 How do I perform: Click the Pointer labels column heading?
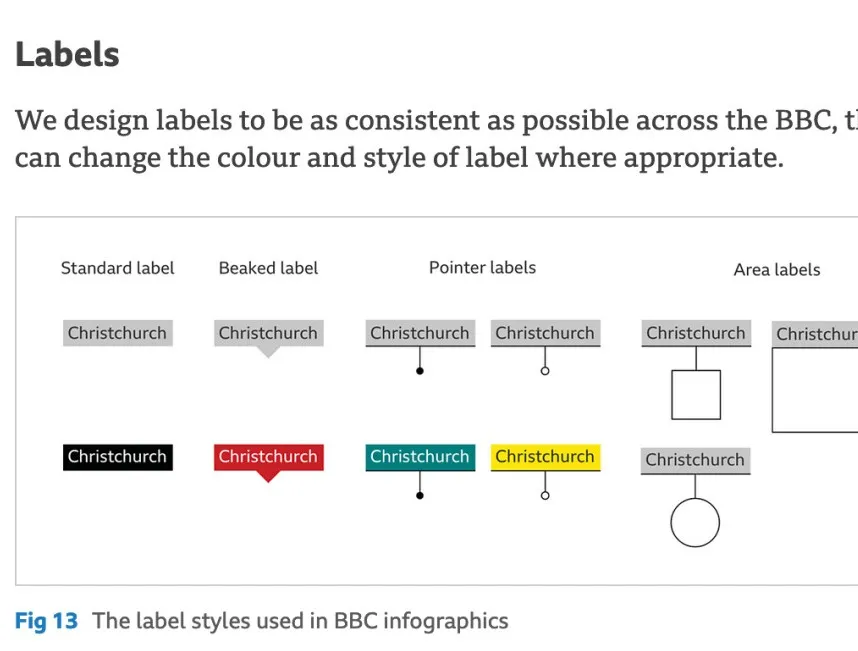(x=483, y=268)
